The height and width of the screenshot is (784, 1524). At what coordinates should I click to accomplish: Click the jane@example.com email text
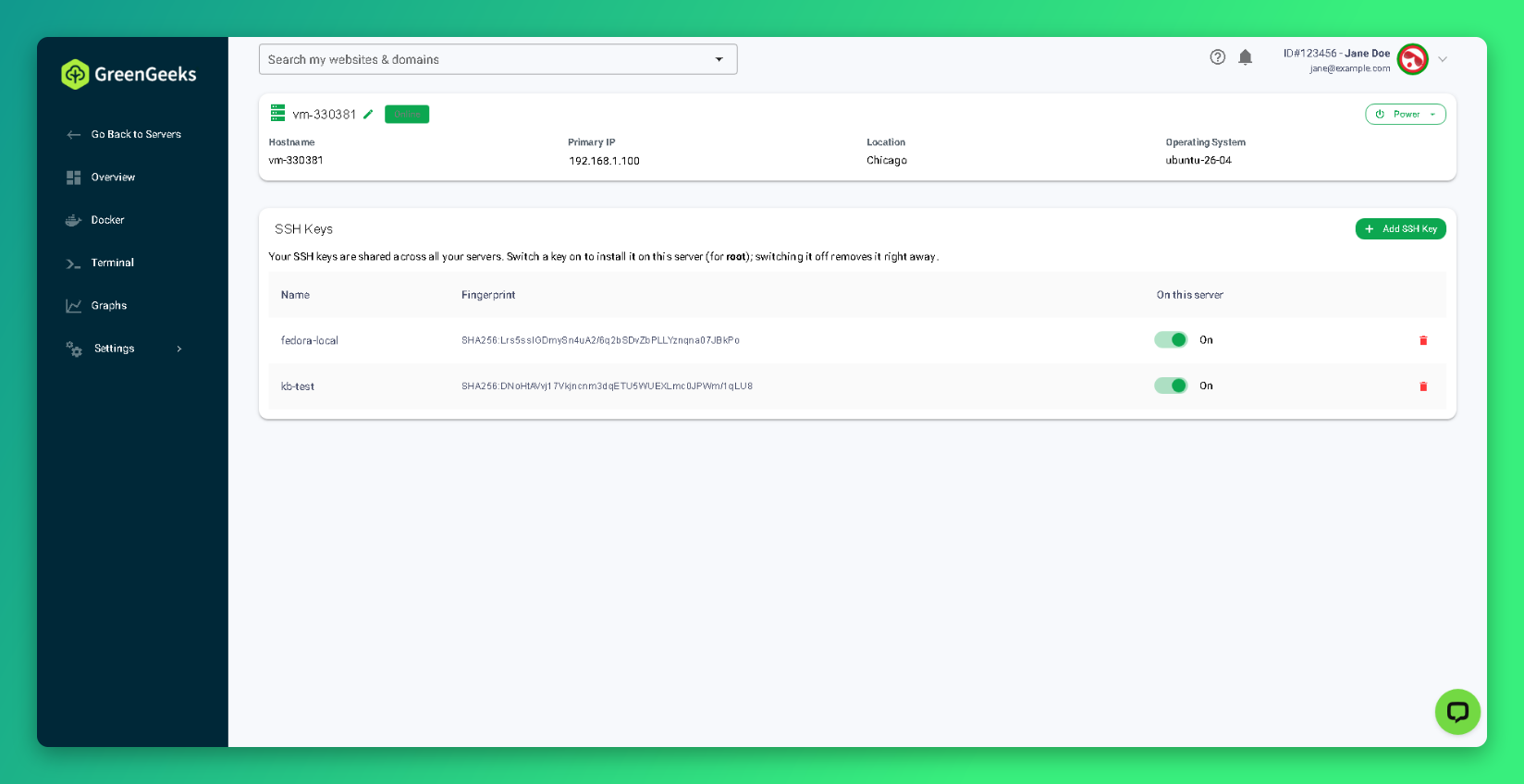[x=1349, y=68]
